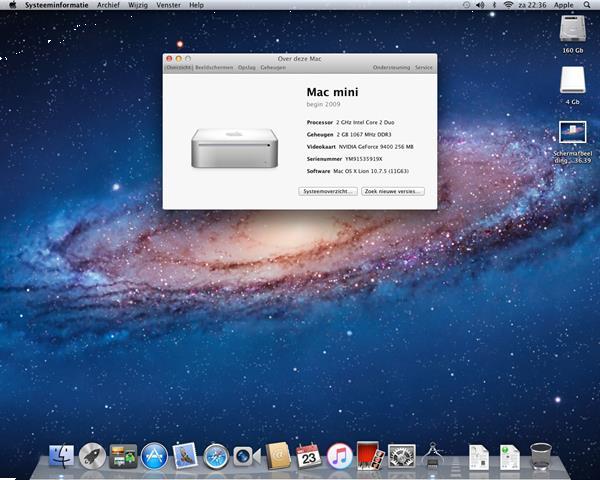Click video card text NVIDIA GeForce 9400
This screenshot has width=600, height=480.
376,147
